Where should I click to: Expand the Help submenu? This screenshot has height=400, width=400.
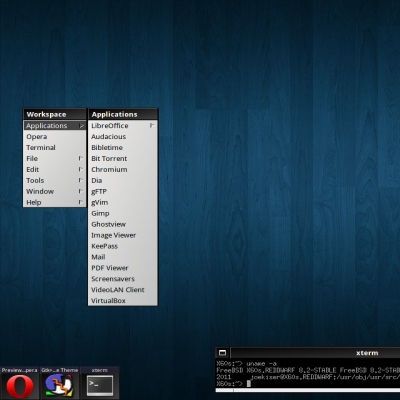coord(55,202)
